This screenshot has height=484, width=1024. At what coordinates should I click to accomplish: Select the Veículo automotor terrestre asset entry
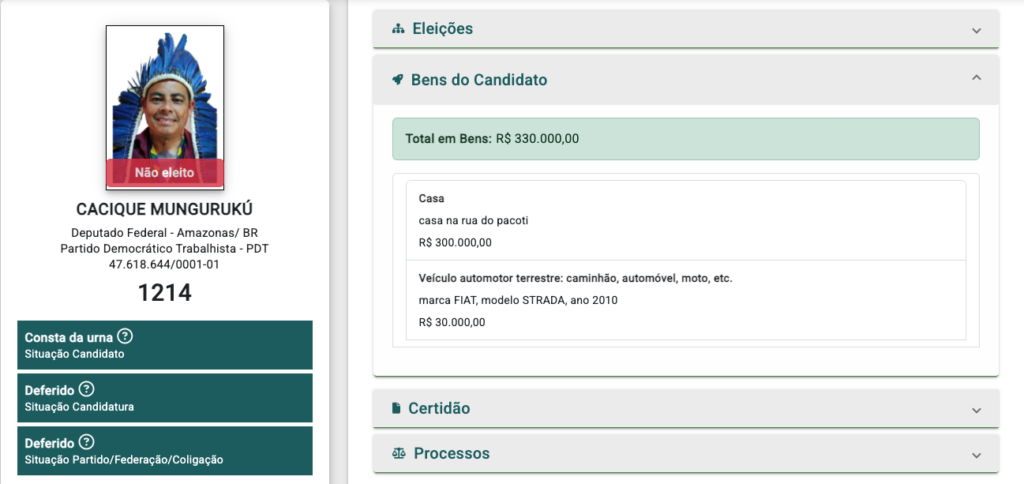pyautogui.click(x=686, y=300)
